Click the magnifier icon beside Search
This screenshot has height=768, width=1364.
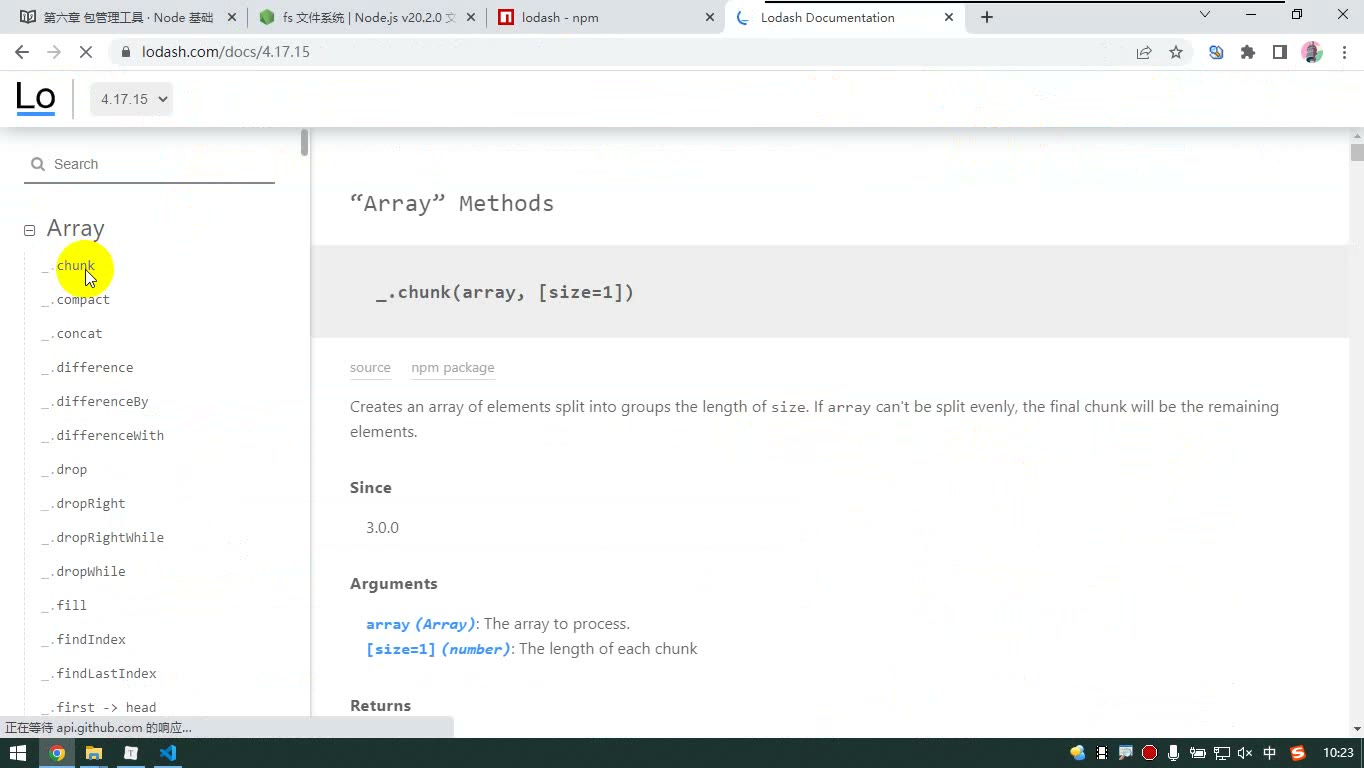[x=38, y=164]
